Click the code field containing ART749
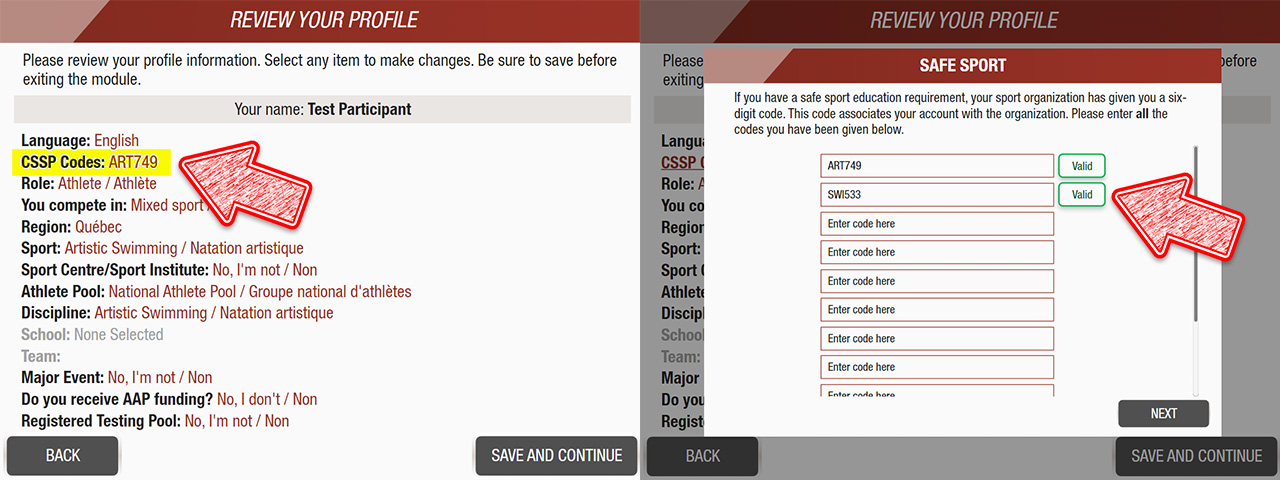 coord(936,166)
